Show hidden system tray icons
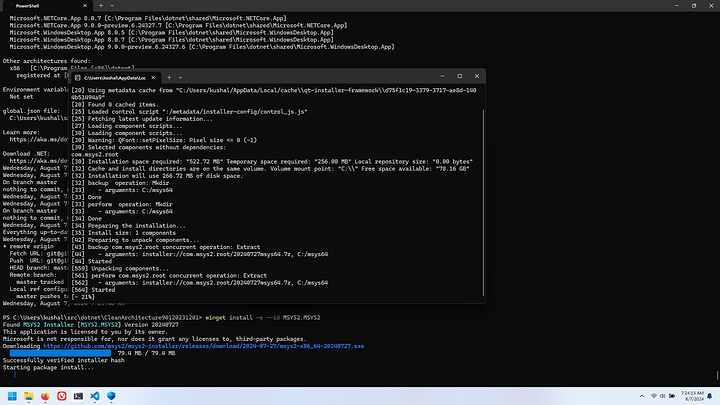The height and width of the screenshot is (405, 720). click(x=641, y=396)
